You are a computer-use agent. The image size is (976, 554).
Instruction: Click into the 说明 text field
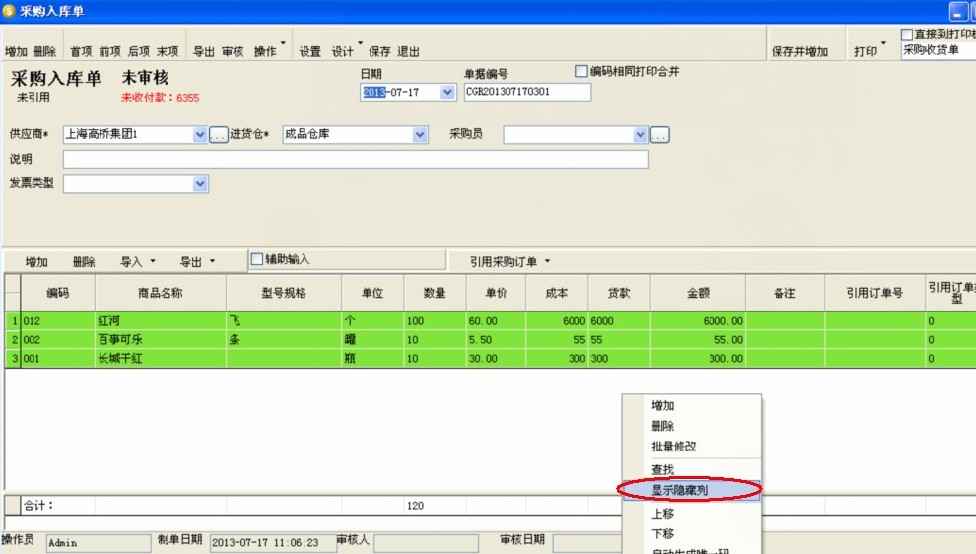[x=355, y=160]
